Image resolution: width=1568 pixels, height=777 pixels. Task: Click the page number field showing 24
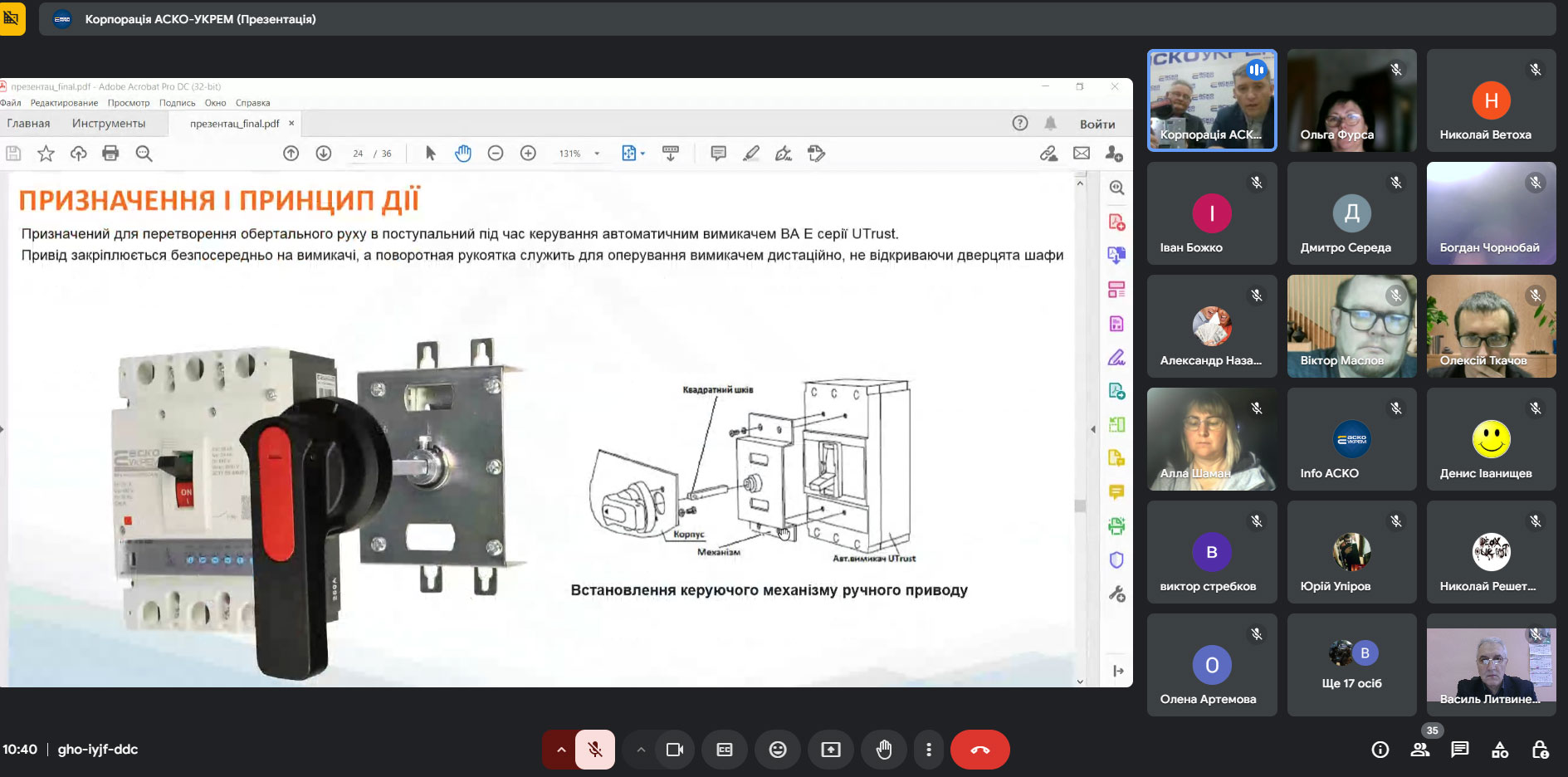358,154
